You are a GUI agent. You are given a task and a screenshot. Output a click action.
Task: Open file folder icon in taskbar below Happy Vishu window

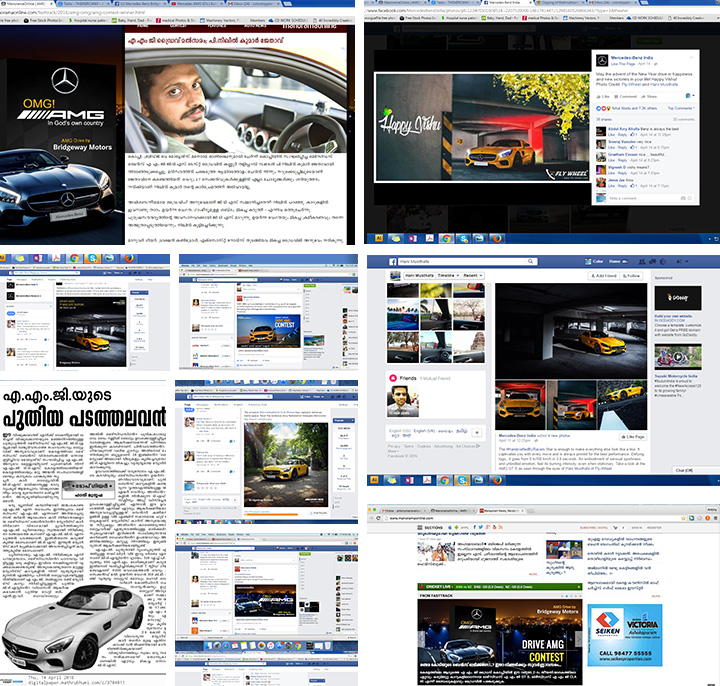pos(395,238)
